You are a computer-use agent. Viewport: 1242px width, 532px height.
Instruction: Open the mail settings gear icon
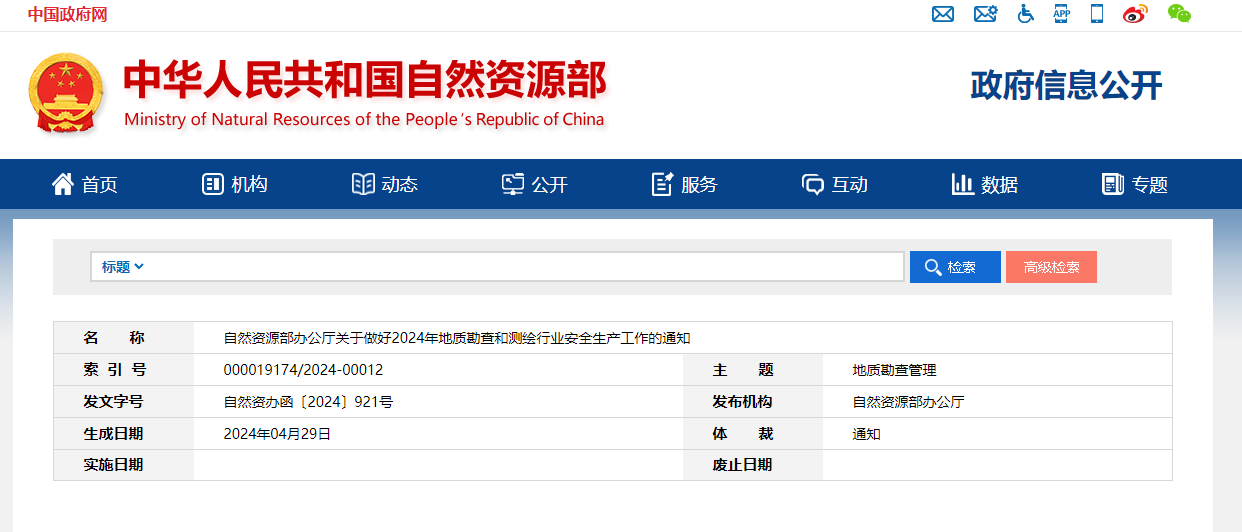pyautogui.click(x=985, y=14)
